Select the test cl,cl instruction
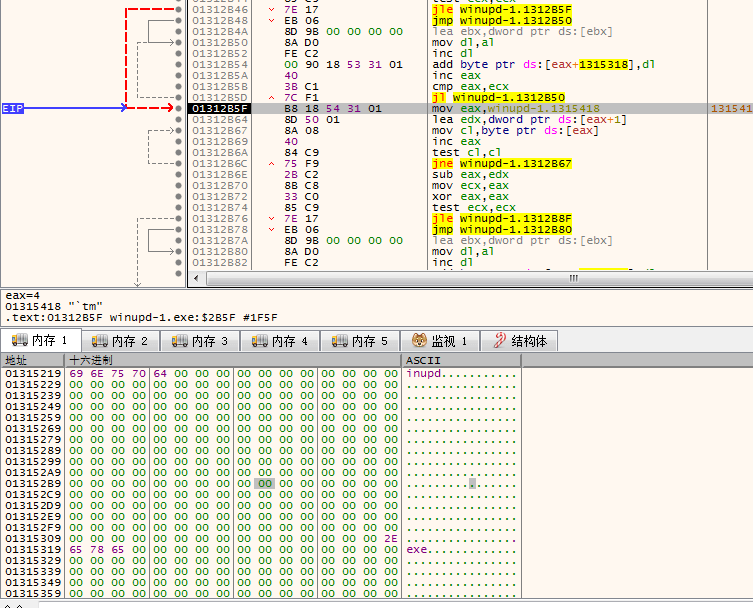 tap(467, 153)
